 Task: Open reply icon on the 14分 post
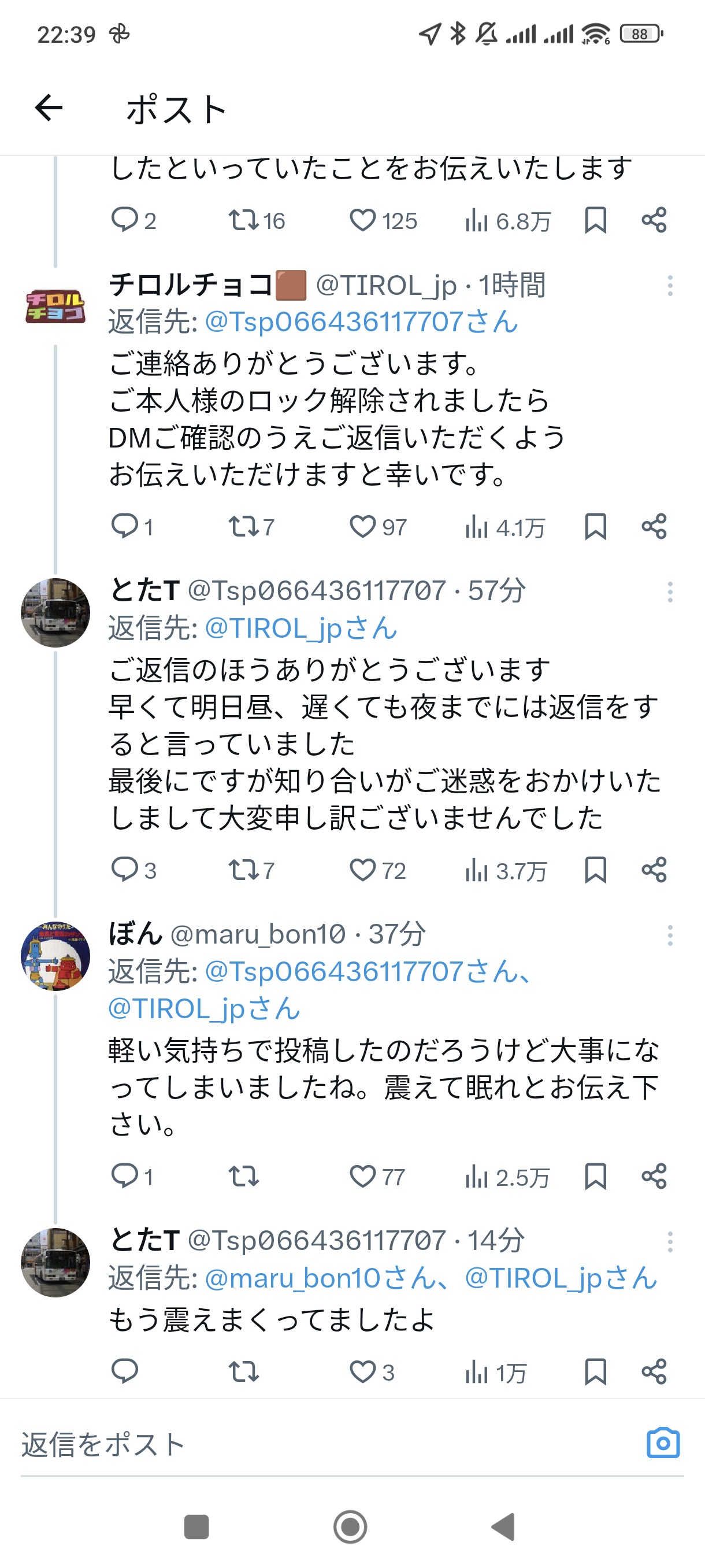pyautogui.click(x=125, y=1372)
